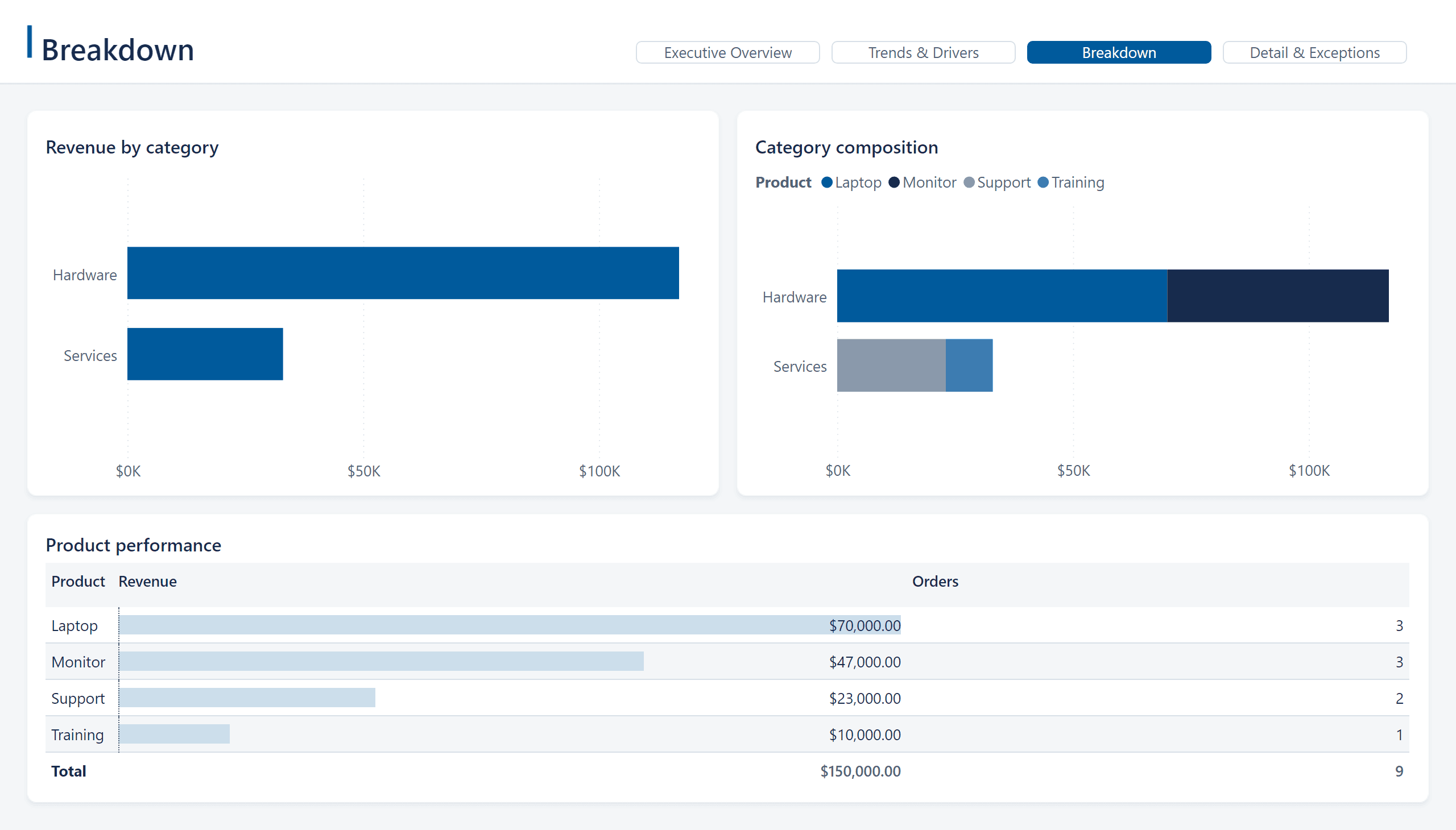Viewport: 1456px width, 830px height.
Task: Click the Monitor segment of Hardware bar
Action: coord(1277,296)
